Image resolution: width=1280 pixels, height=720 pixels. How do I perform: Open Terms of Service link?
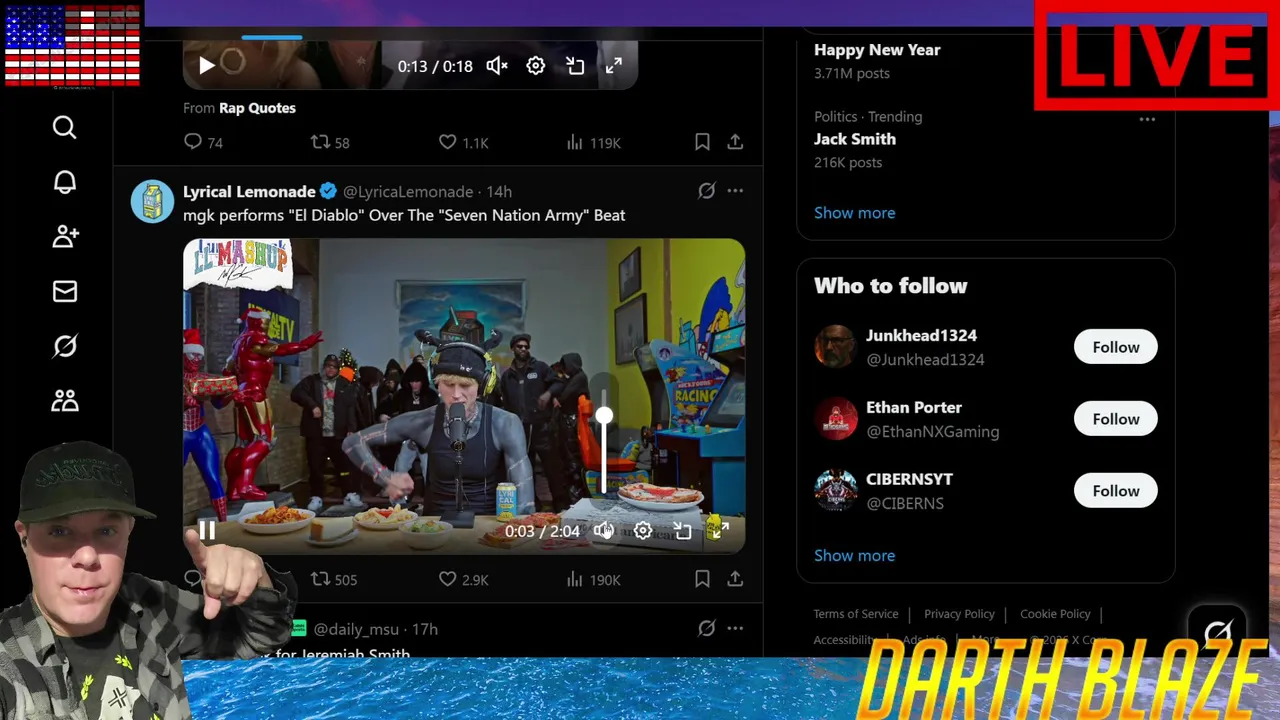[856, 614]
